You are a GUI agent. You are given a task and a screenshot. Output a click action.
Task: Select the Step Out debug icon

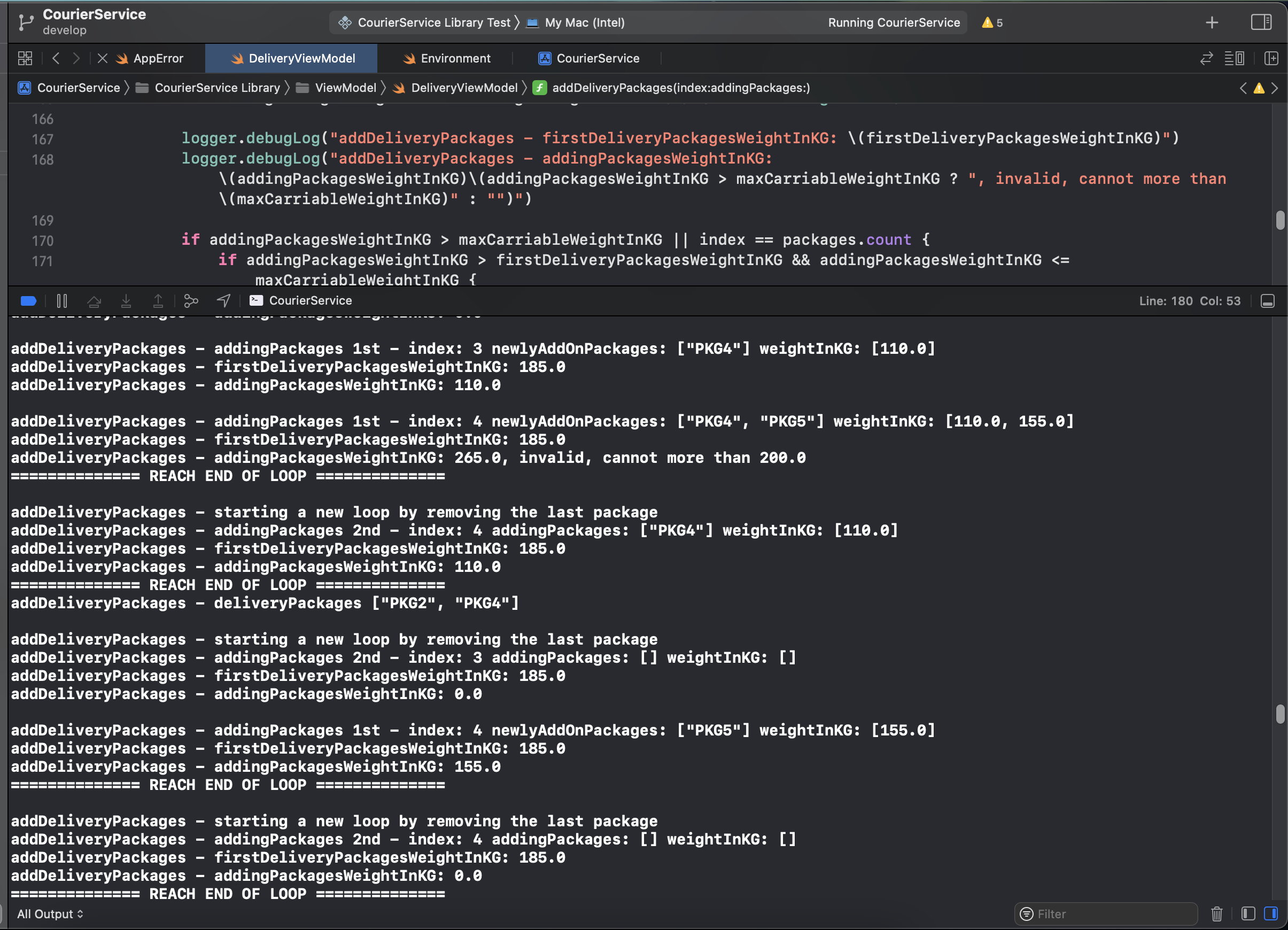click(x=158, y=300)
